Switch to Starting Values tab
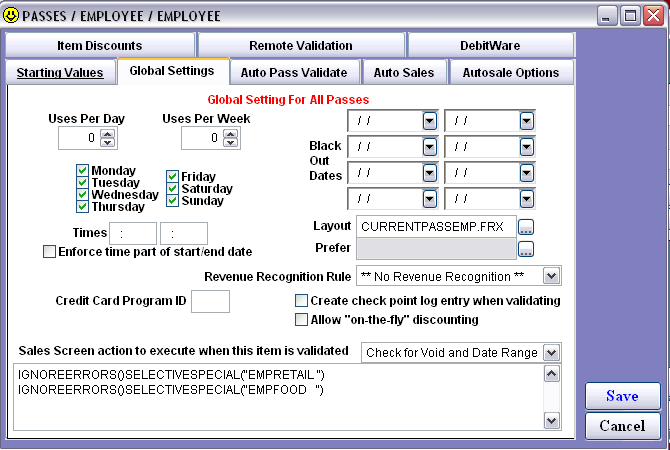670x450 pixels. [x=60, y=73]
